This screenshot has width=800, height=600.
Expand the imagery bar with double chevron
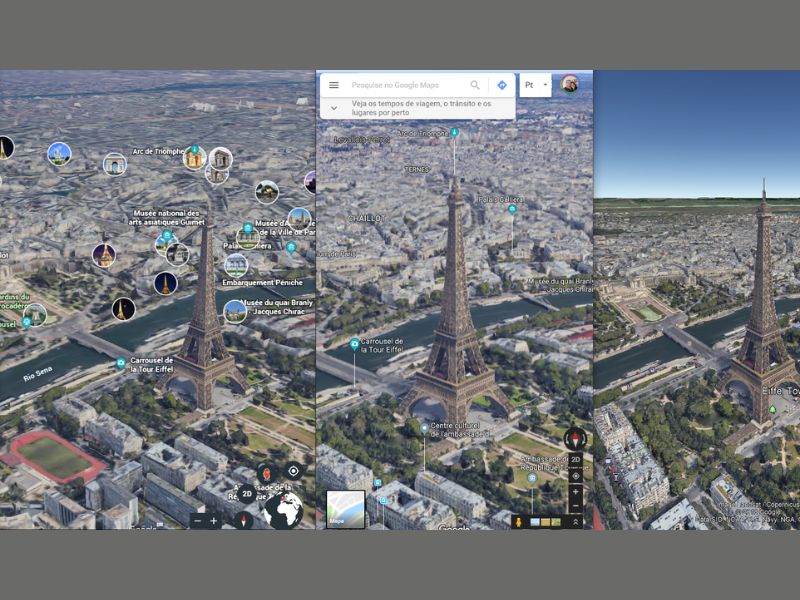(575, 522)
